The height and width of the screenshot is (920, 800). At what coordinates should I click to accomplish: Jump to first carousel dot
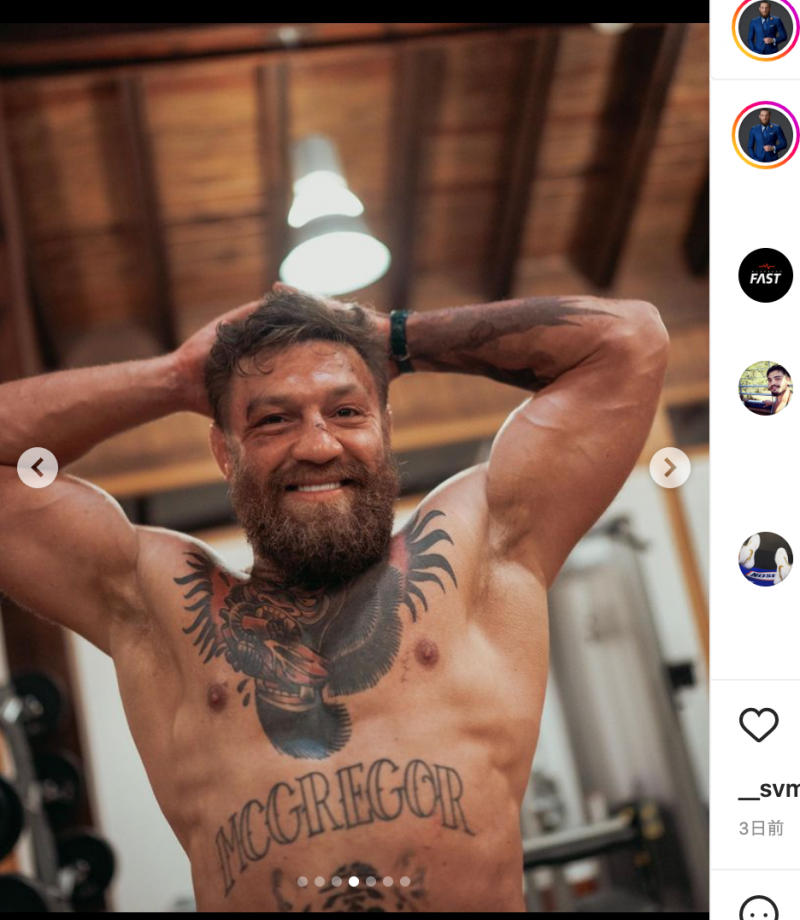(x=302, y=882)
